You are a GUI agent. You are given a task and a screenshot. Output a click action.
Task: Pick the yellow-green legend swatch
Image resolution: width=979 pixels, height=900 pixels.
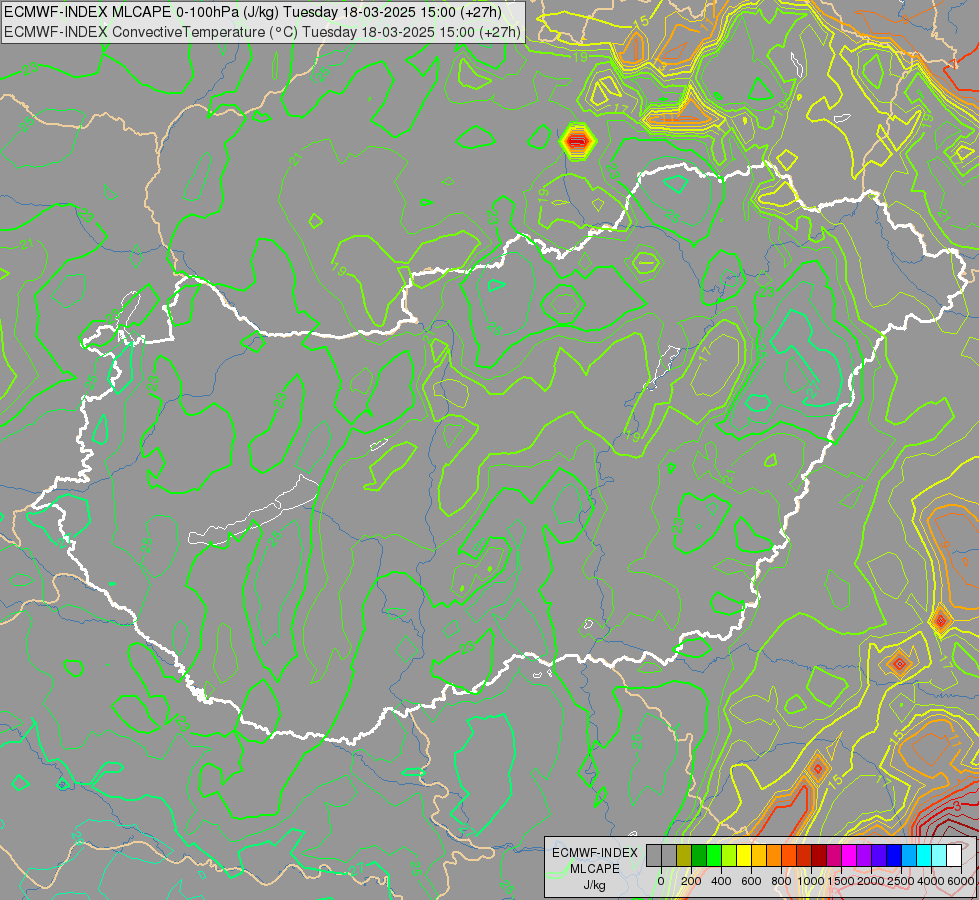click(729, 856)
